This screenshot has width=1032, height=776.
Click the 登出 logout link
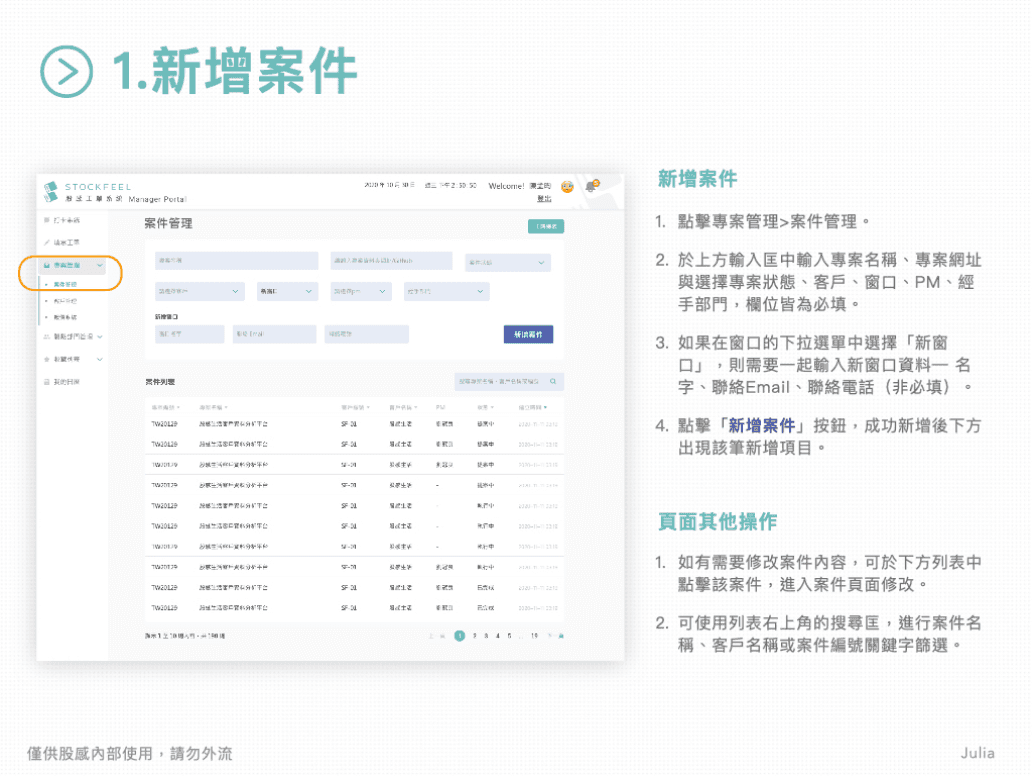pos(544,199)
